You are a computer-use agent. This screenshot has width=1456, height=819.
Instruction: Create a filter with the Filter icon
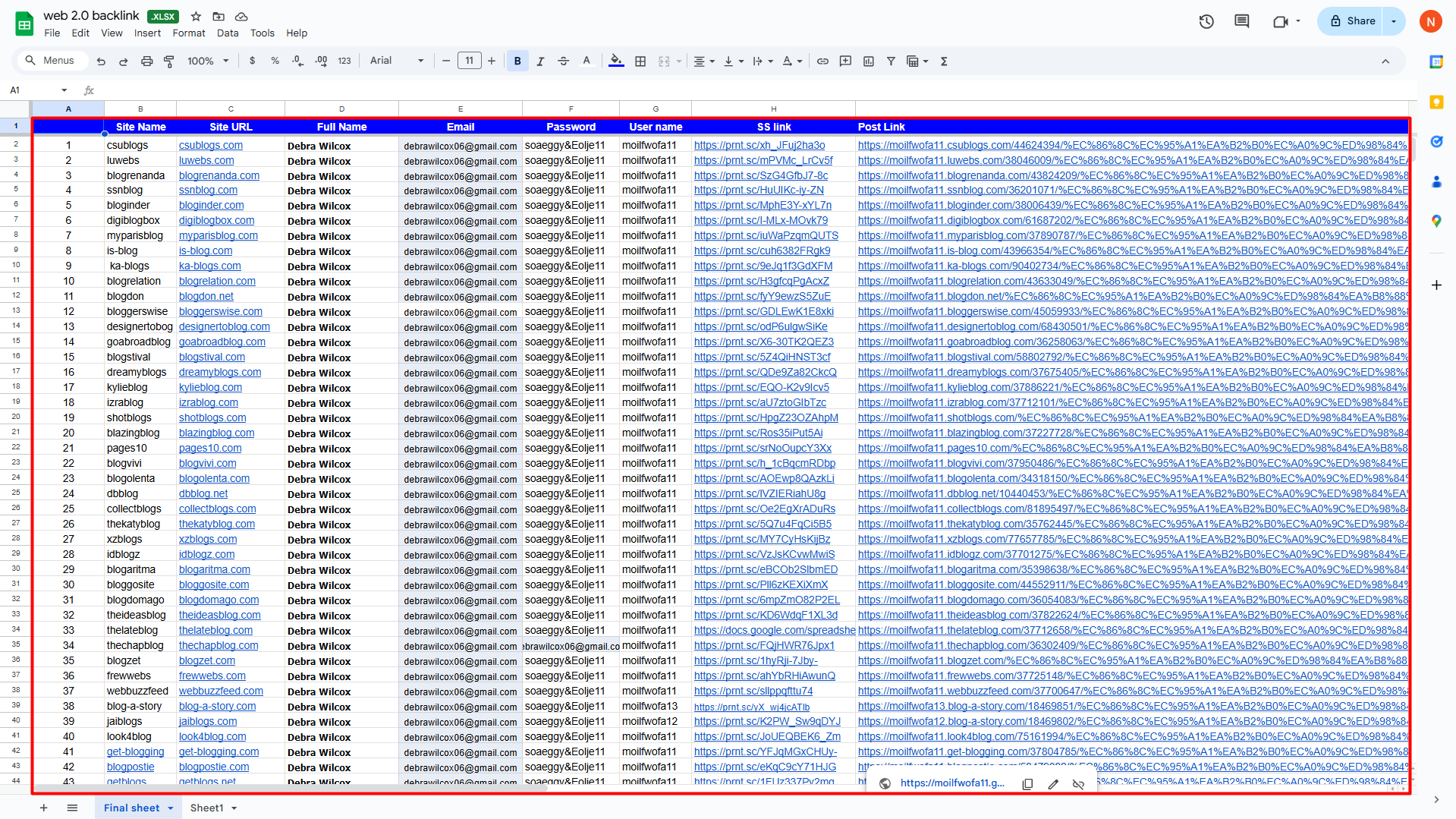[x=892, y=61]
